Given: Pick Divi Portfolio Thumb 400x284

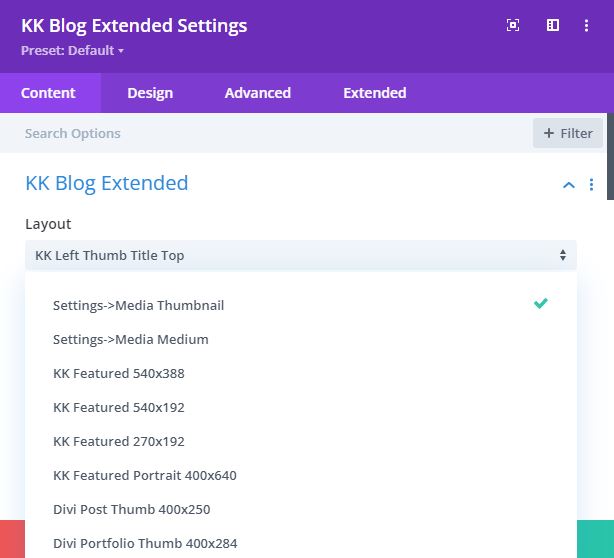Looking at the screenshot, I should (x=301, y=544).
